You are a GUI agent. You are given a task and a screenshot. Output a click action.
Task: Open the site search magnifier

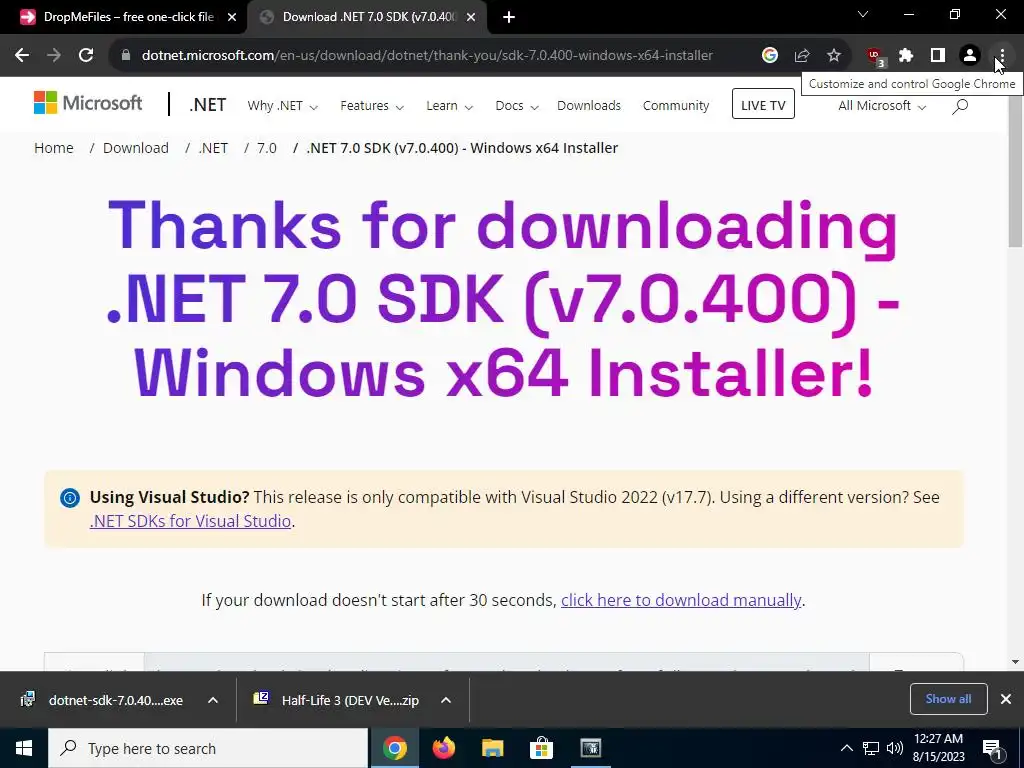960,106
